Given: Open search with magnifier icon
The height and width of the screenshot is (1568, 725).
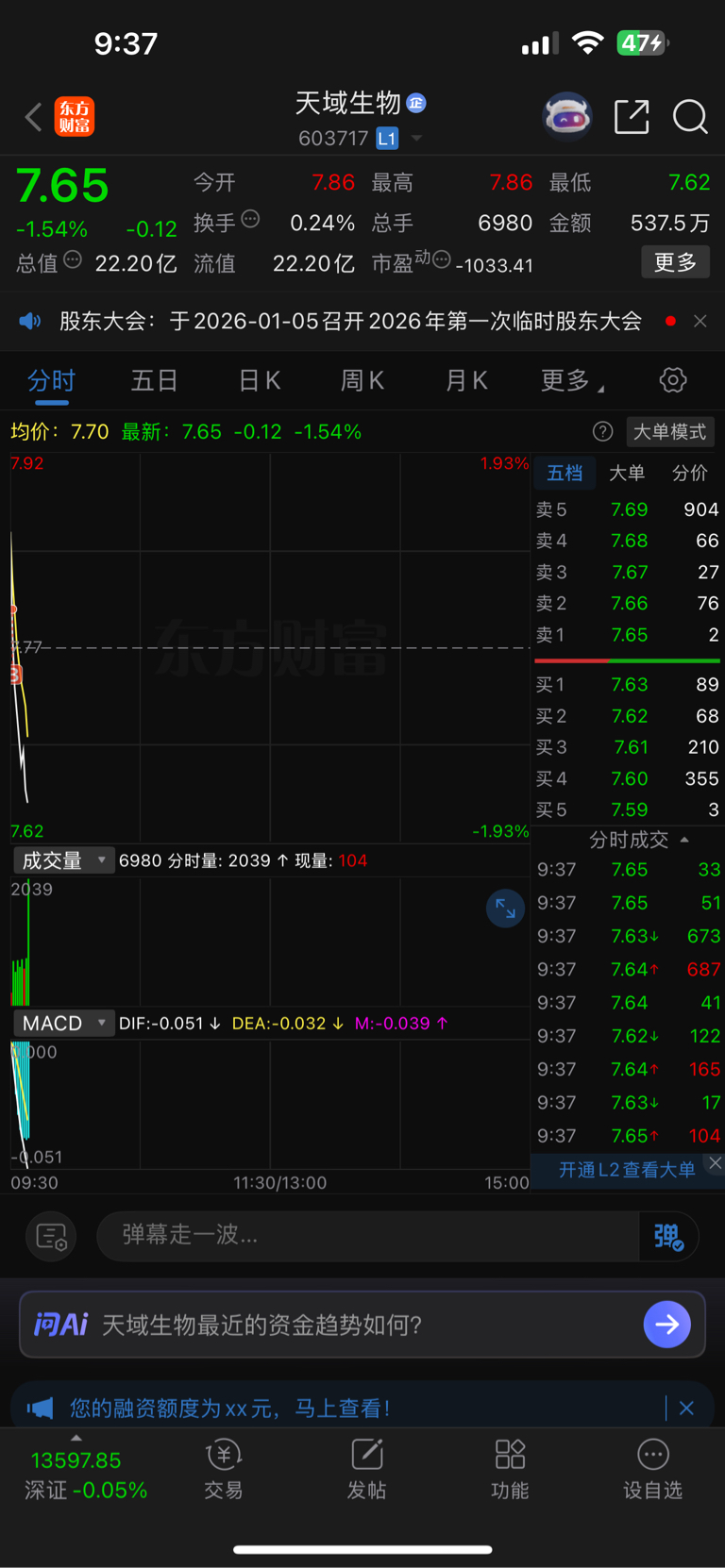Looking at the screenshot, I should pos(690,117).
